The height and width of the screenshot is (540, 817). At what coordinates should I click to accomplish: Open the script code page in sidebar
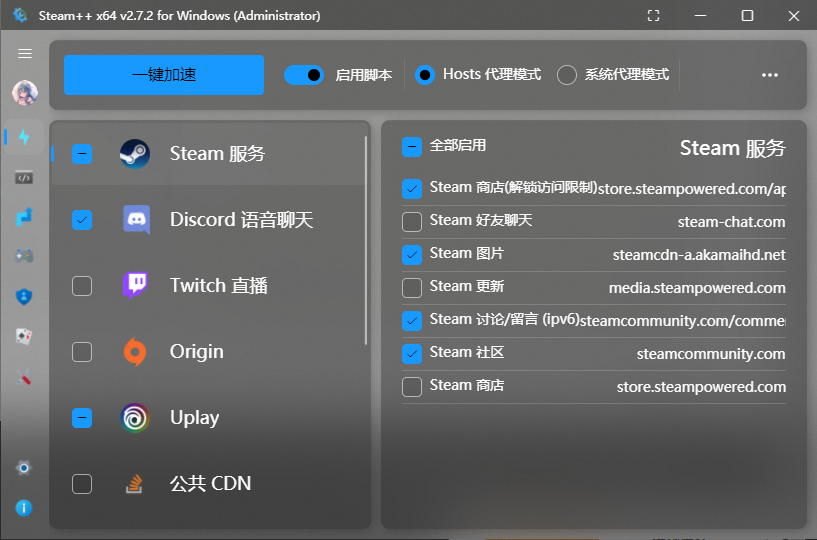point(24,178)
